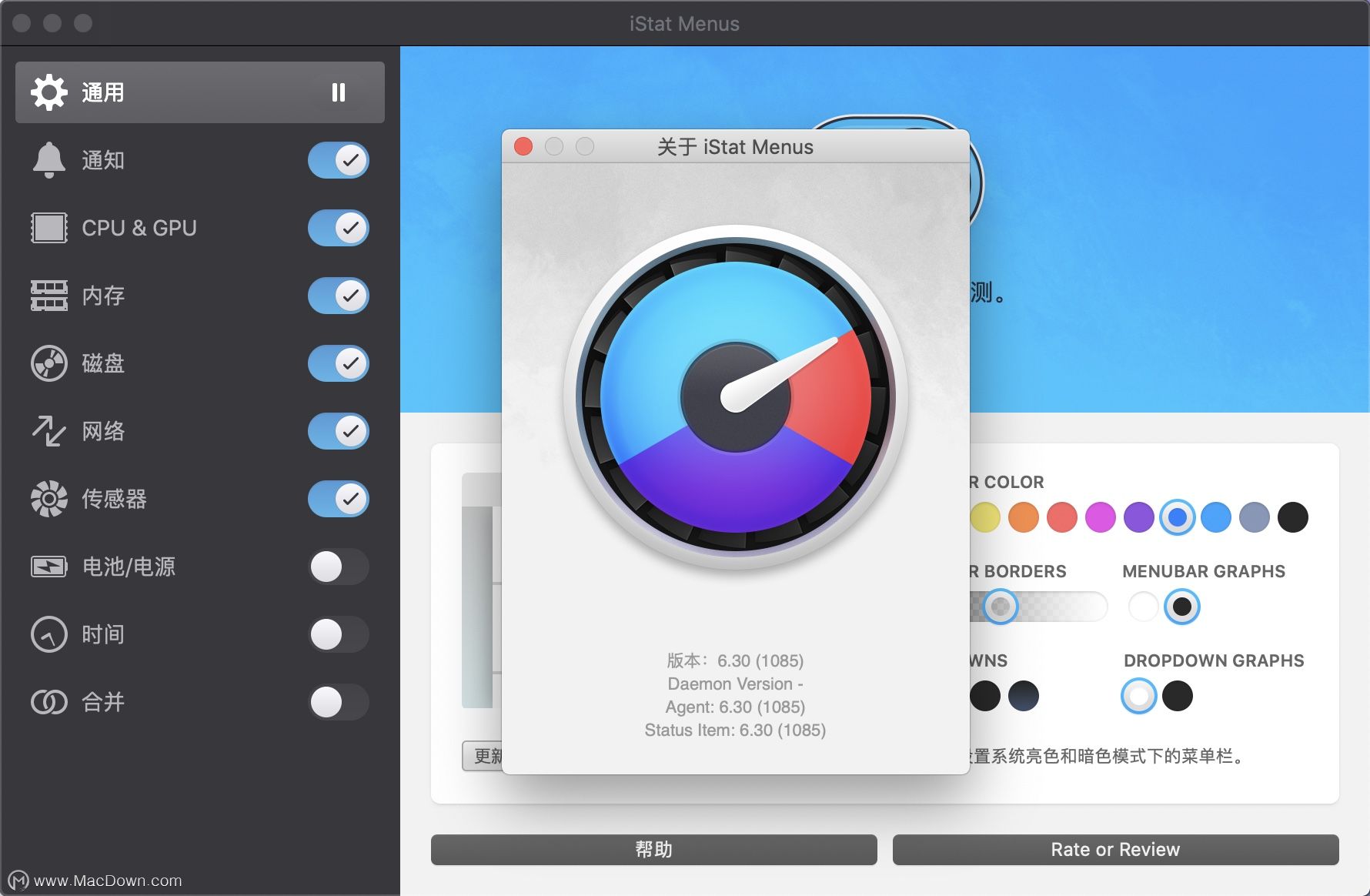Screen dimensions: 1370x896
Task: Choose black under MENUBAR GRAPHS
Action: tap(1182, 607)
